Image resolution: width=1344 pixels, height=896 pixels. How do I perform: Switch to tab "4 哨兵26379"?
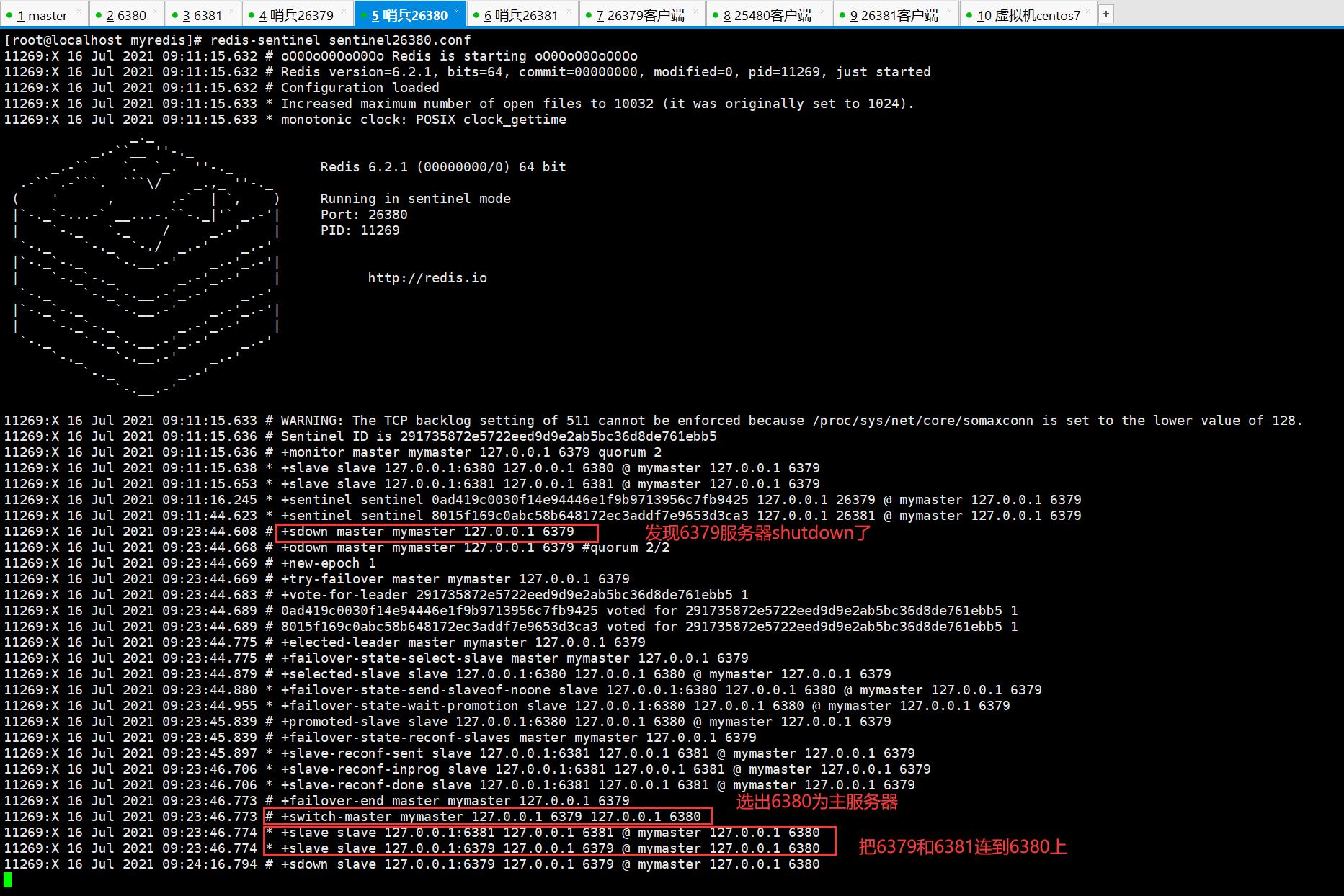click(x=296, y=15)
